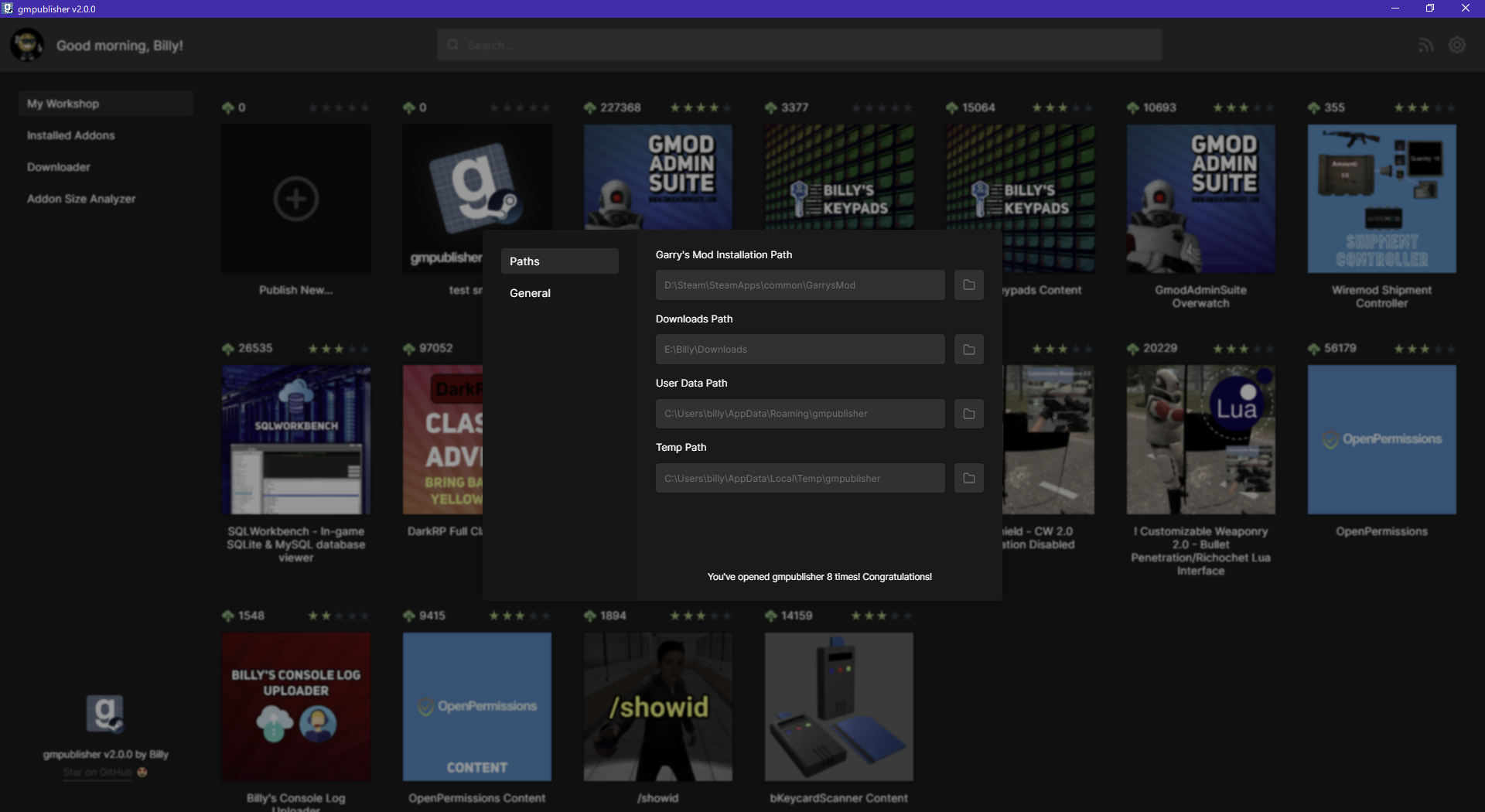The width and height of the screenshot is (1485, 812).
Task: Open the OpenPermissions addon thumbnail
Action: pos(1381,439)
